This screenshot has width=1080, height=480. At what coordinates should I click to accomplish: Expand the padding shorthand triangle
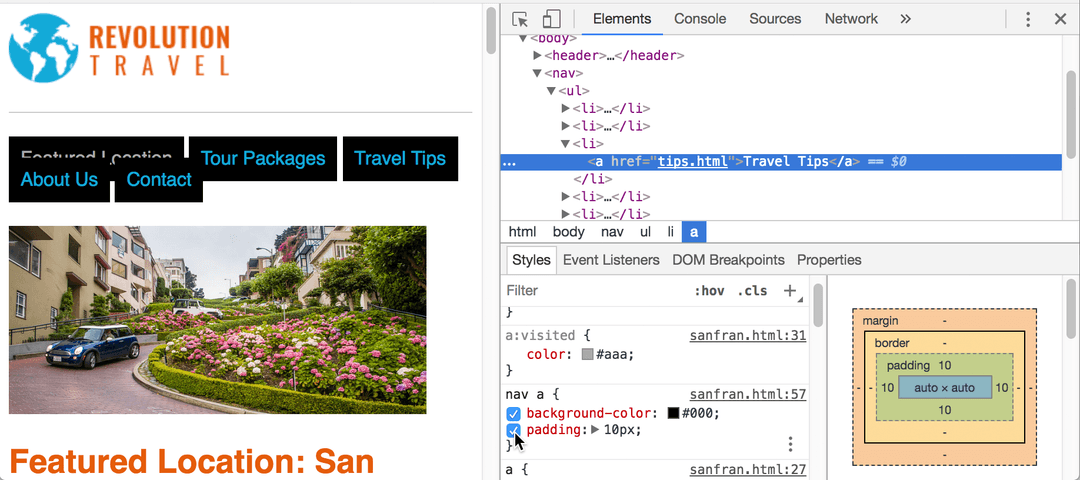(x=596, y=430)
